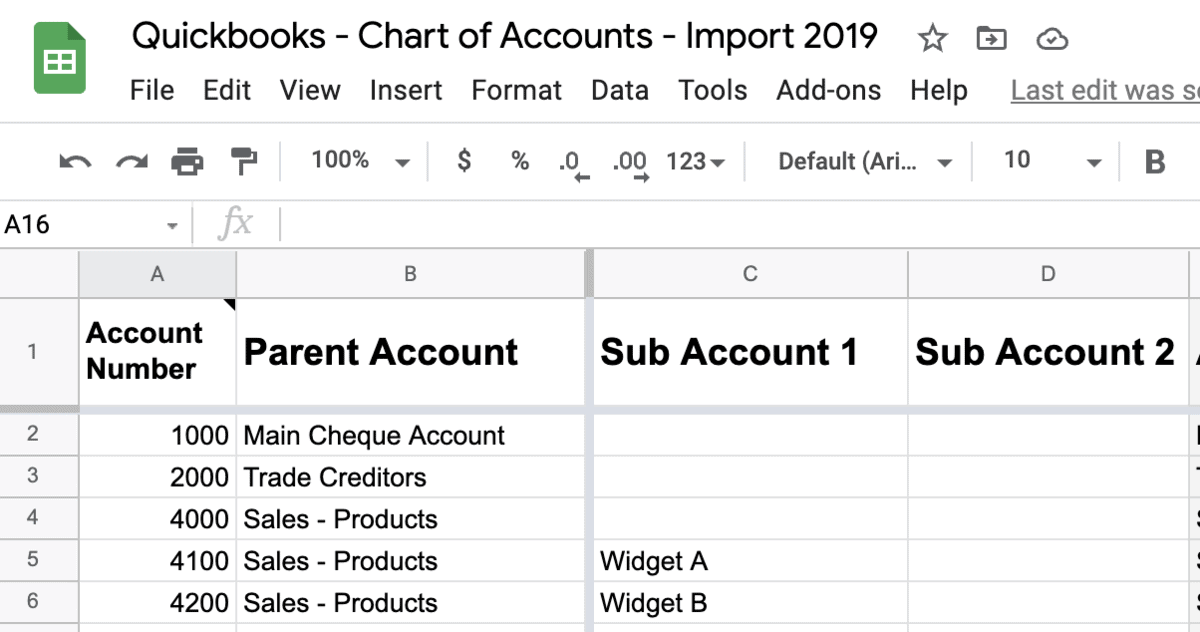The image size is (1200, 632).
Task: Open the more number formats dropdown
Action: point(692,160)
